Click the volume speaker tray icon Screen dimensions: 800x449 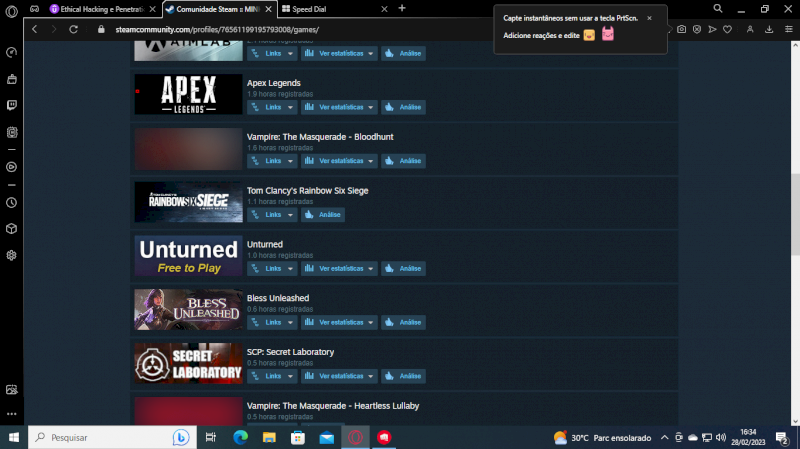pos(721,437)
